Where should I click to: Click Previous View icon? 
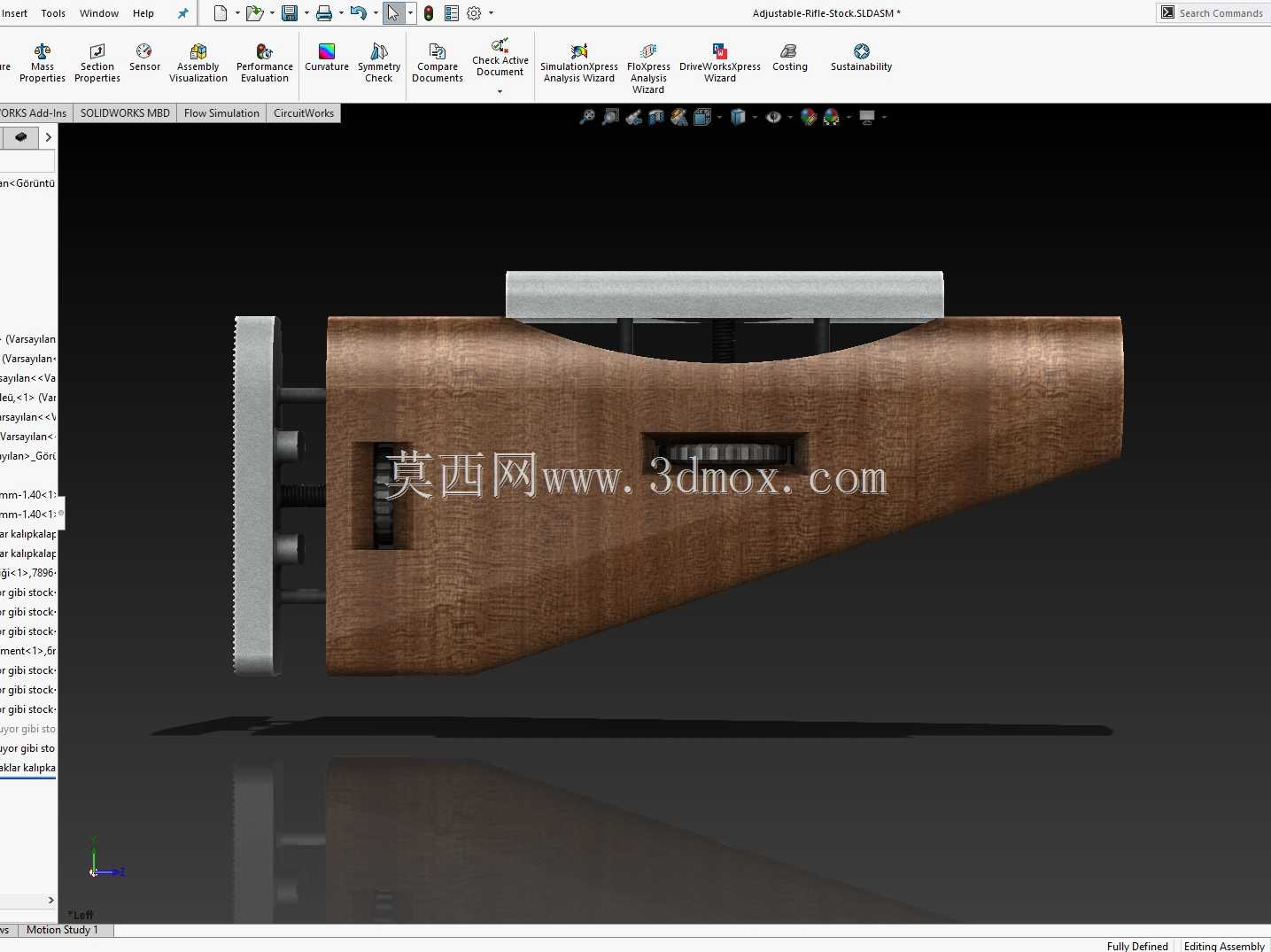633,117
